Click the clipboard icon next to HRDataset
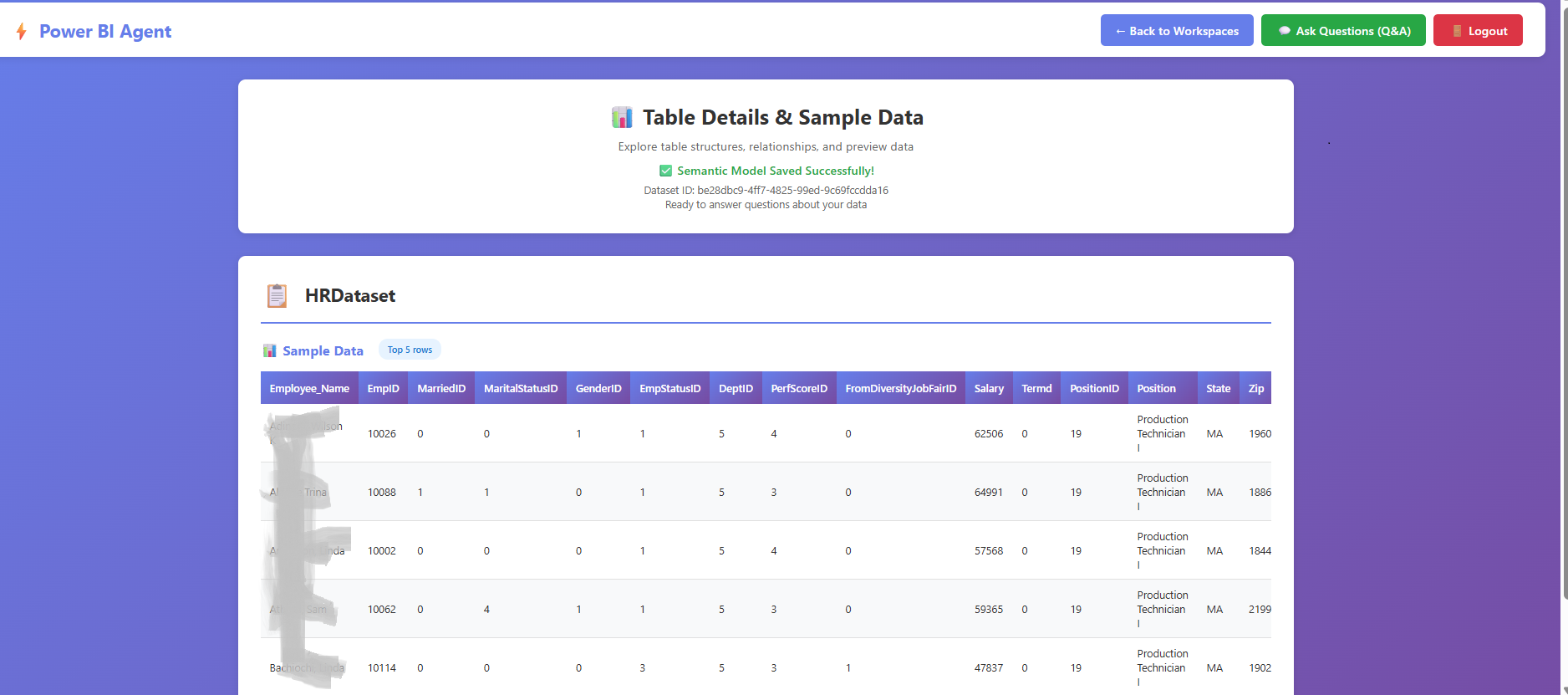 [x=277, y=295]
